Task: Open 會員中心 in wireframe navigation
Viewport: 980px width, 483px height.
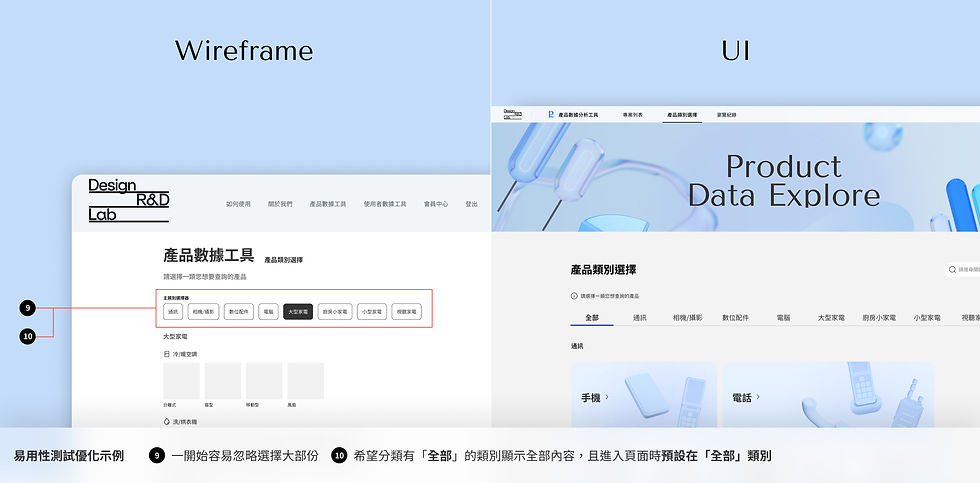Action: coord(436,204)
